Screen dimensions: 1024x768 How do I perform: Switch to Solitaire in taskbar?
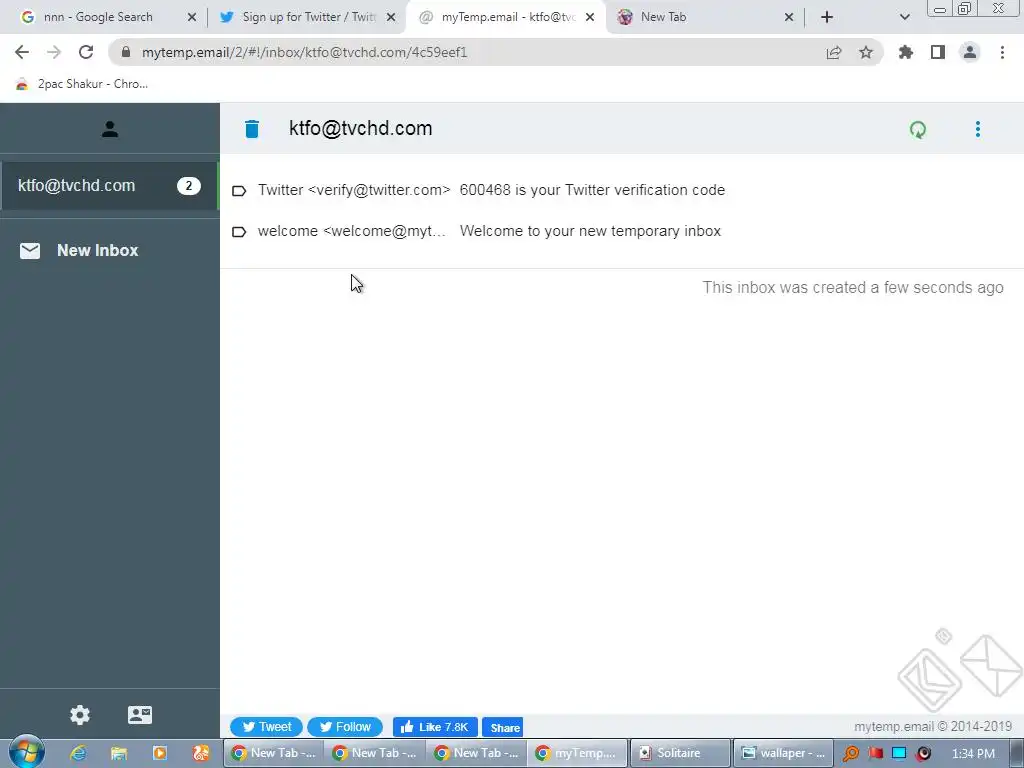pyautogui.click(x=679, y=753)
